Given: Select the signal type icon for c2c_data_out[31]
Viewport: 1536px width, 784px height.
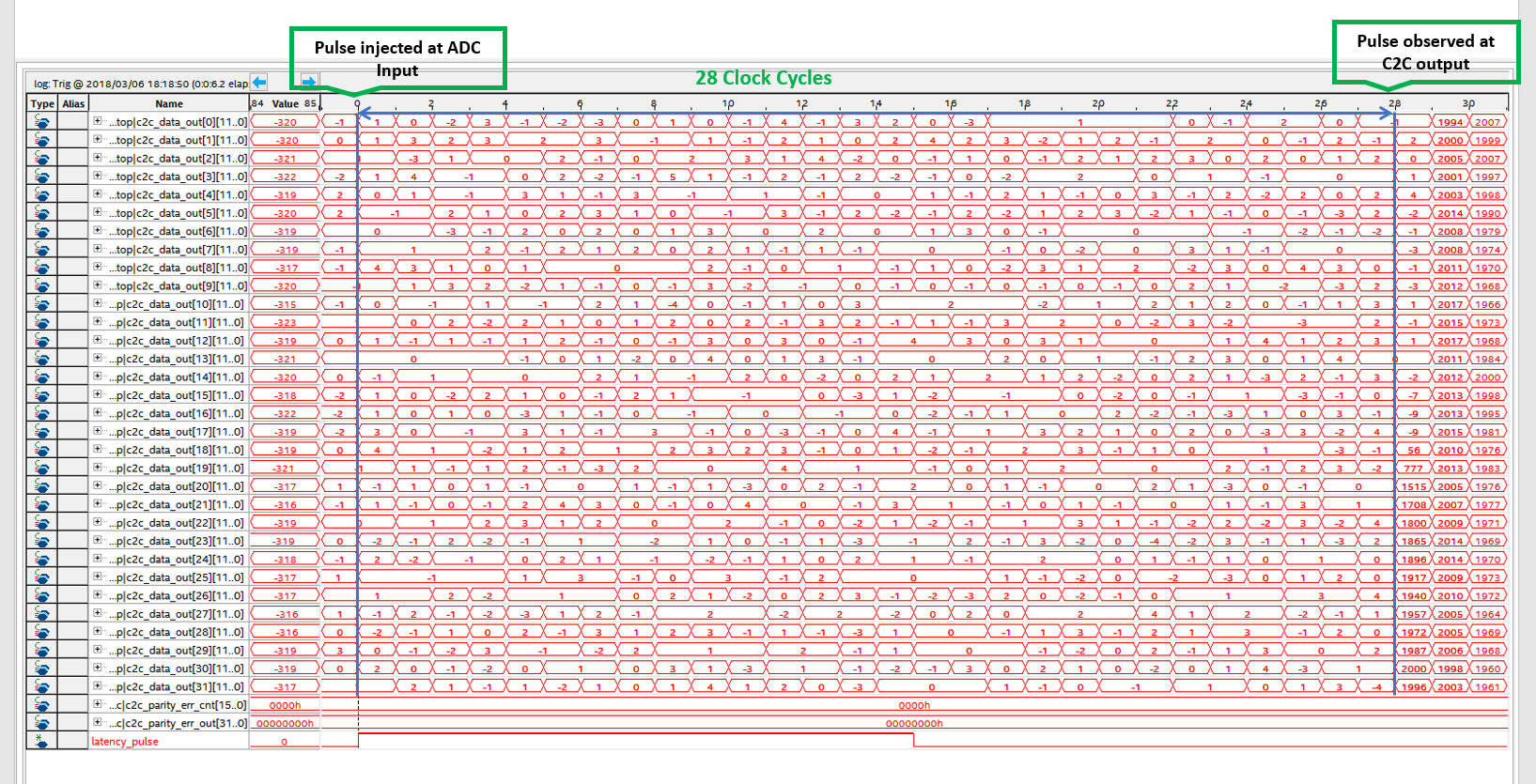Looking at the screenshot, I should [42, 686].
